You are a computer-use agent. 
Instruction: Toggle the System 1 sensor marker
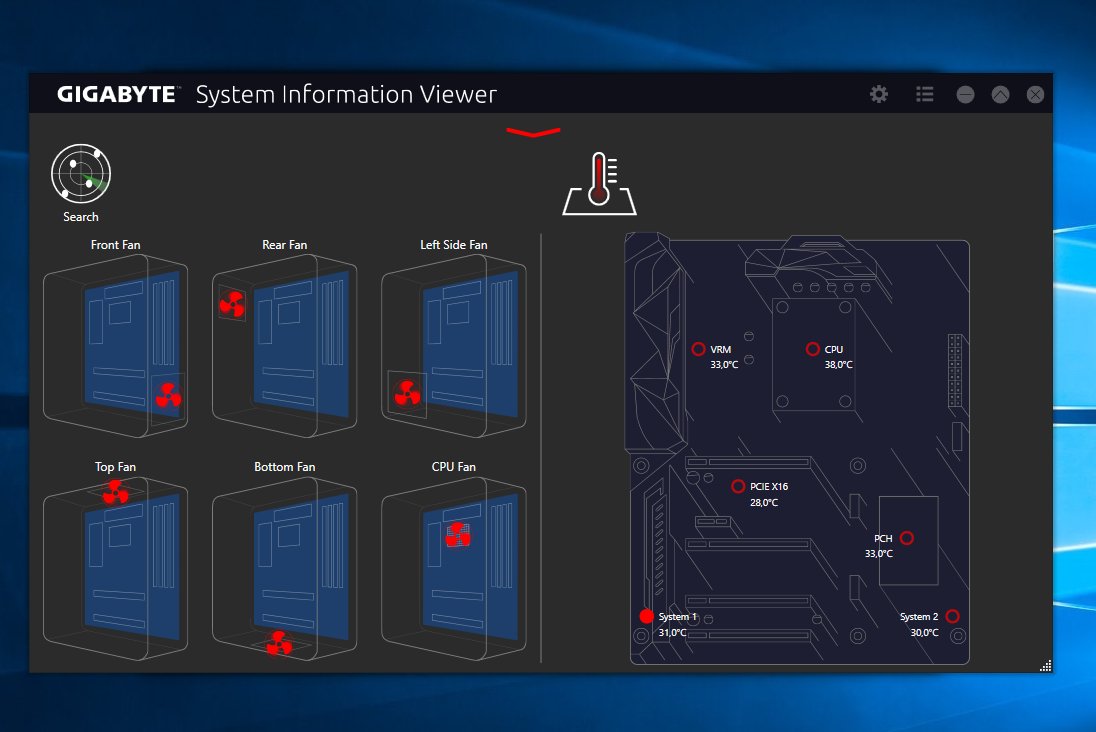coord(646,616)
